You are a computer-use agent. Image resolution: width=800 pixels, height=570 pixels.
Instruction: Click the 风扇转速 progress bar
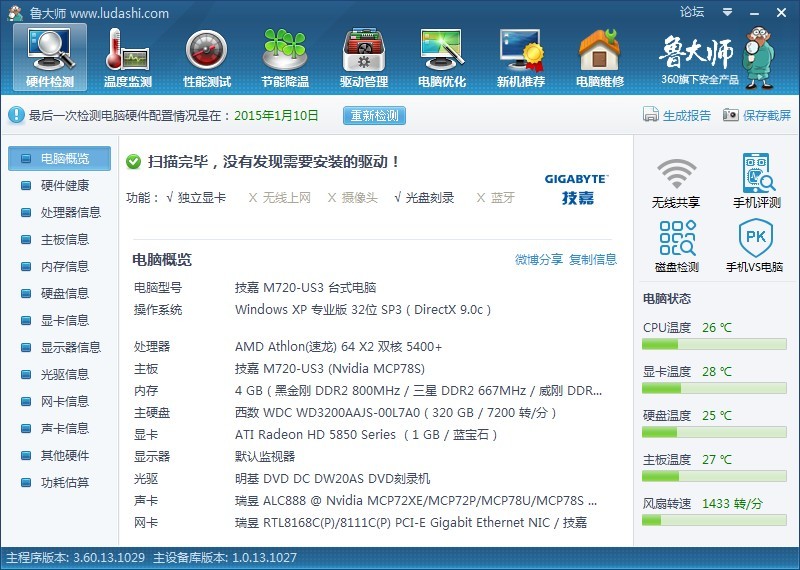point(714,521)
